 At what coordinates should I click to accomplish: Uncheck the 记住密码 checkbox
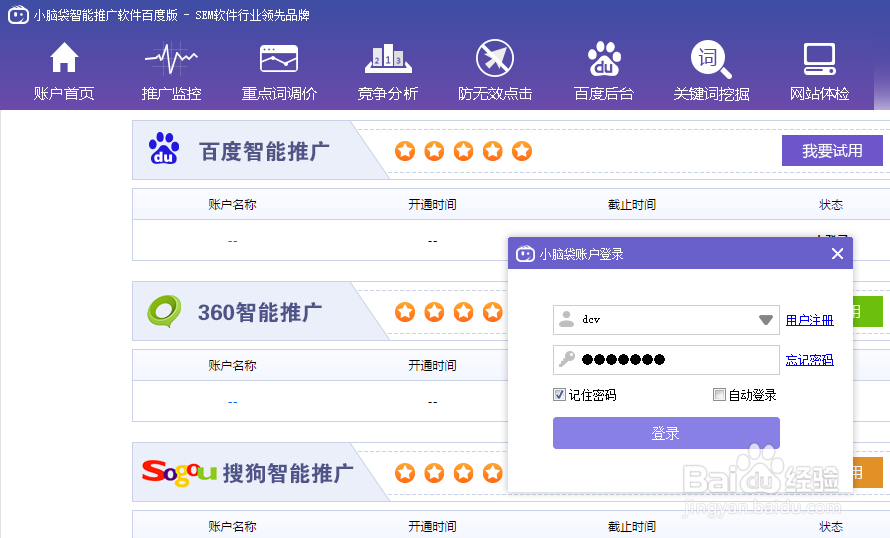tap(560, 394)
